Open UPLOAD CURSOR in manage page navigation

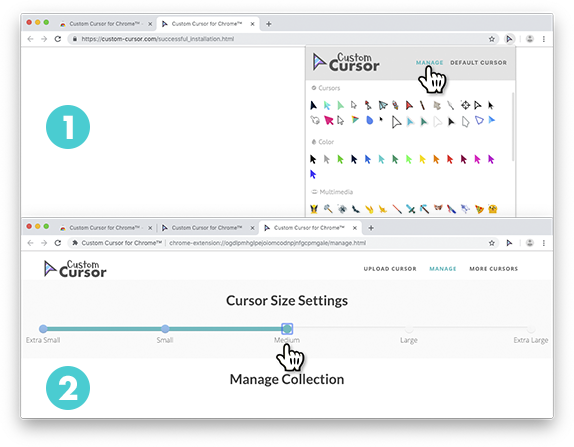coord(390,269)
